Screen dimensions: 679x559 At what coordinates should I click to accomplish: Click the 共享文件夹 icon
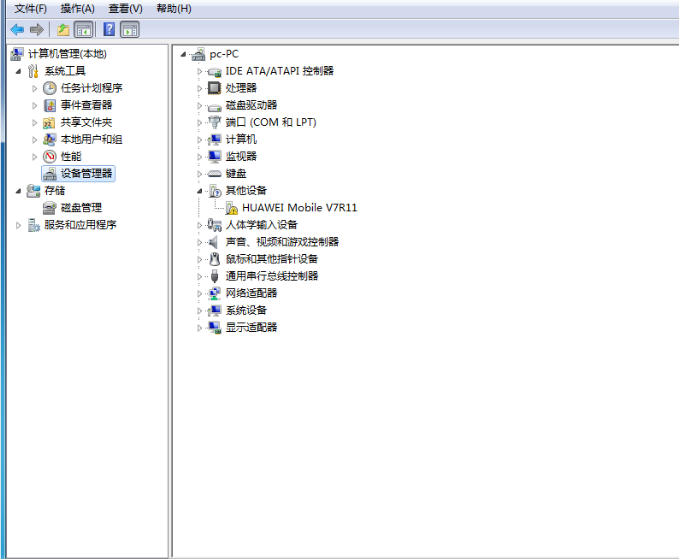pyautogui.click(x=49, y=123)
